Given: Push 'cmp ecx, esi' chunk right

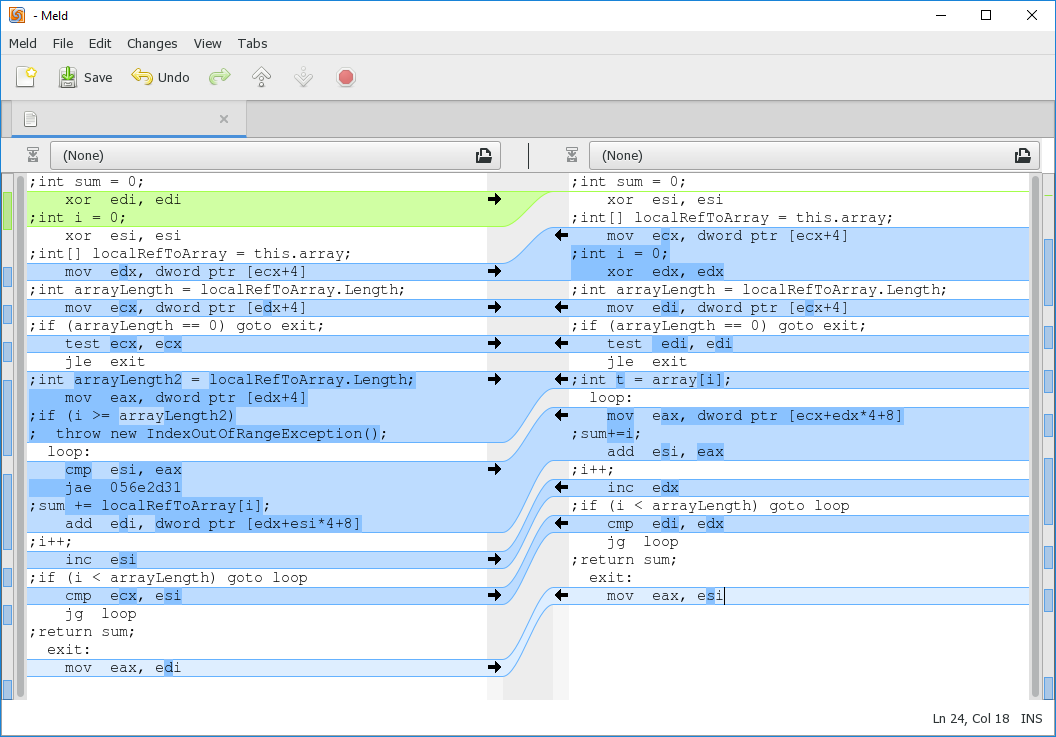Looking at the screenshot, I should coord(494,596).
